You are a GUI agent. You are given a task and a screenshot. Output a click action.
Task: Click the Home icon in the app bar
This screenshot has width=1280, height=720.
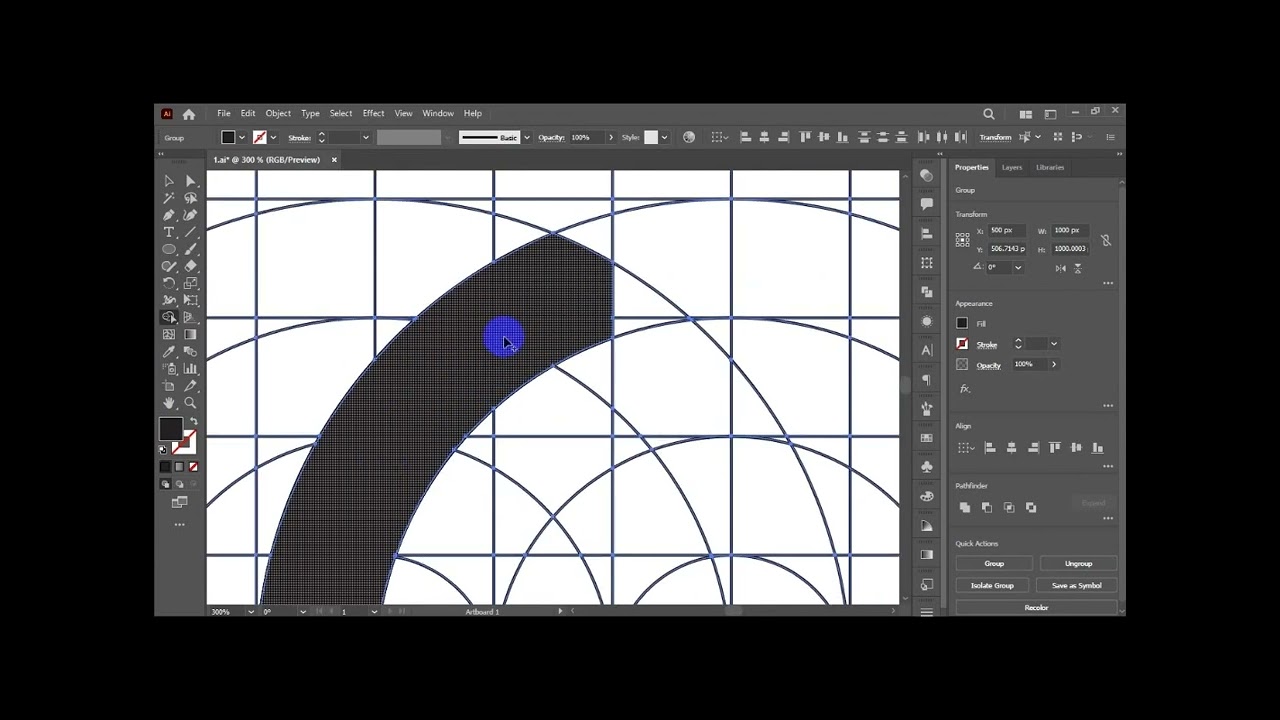pos(188,114)
